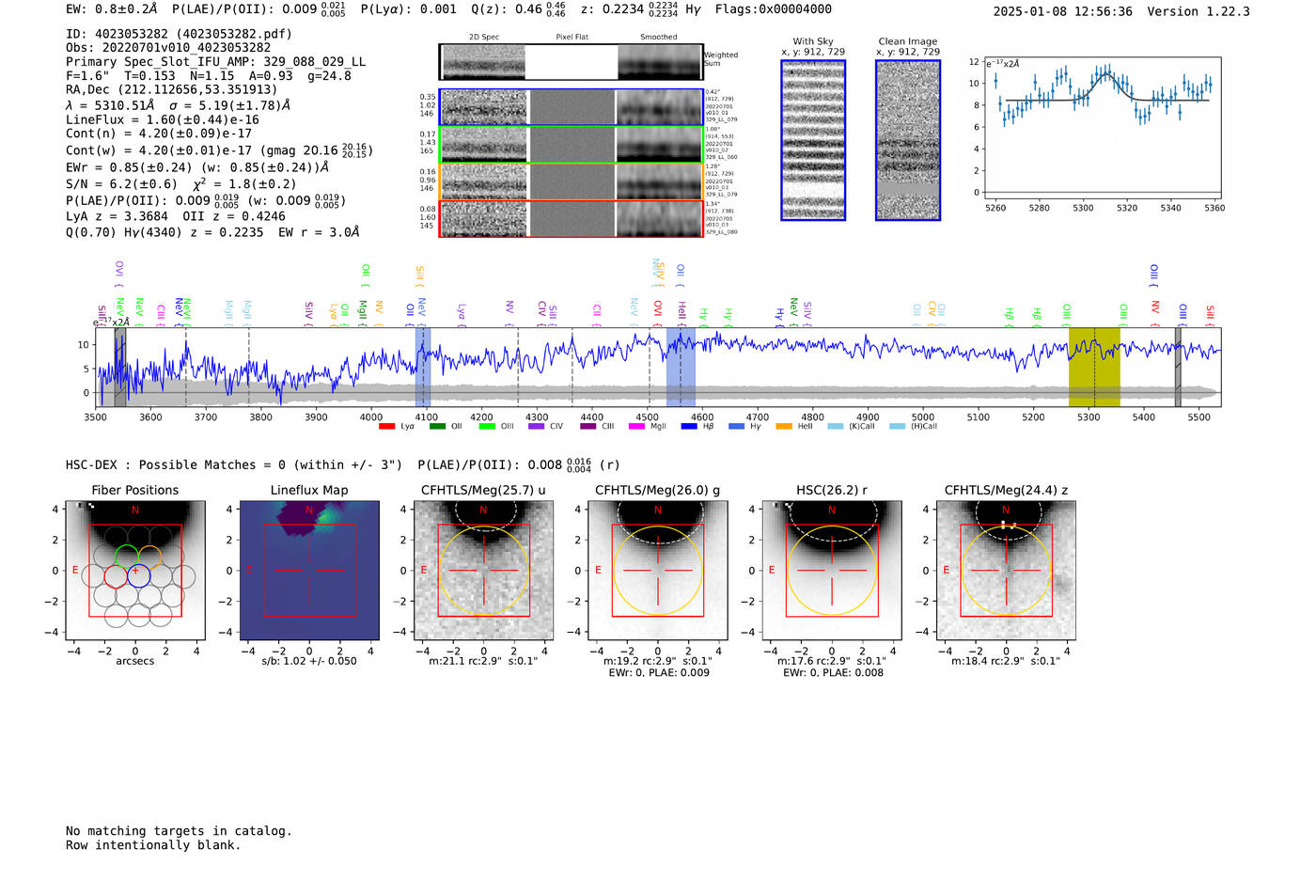Click the Obs: 20220701v010_4023053282 line
The height and width of the screenshot is (896, 1316).
pyautogui.click(x=168, y=48)
